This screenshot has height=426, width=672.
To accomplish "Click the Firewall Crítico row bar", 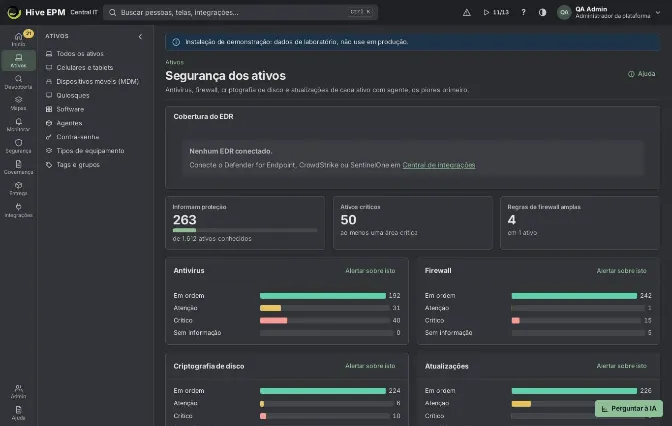I will coord(578,321).
